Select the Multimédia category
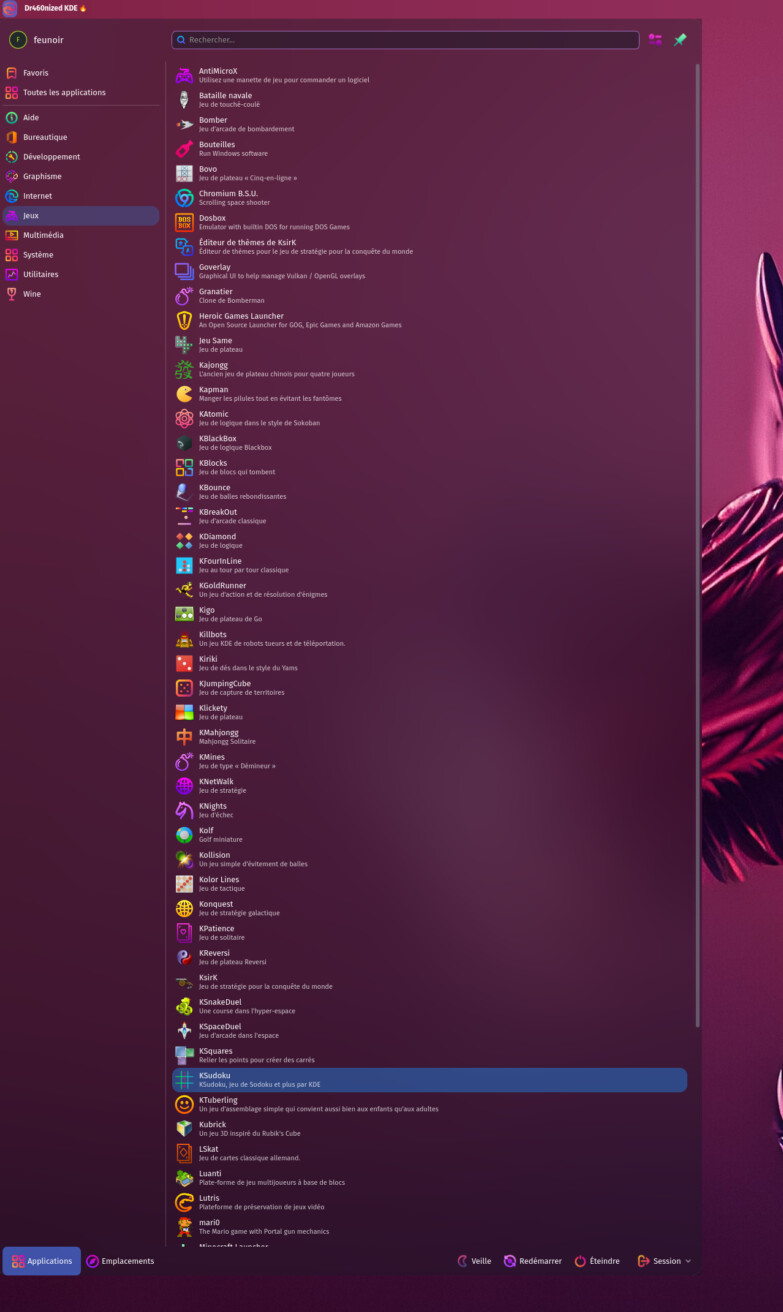The image size is (783, 1312). (43, 235)
